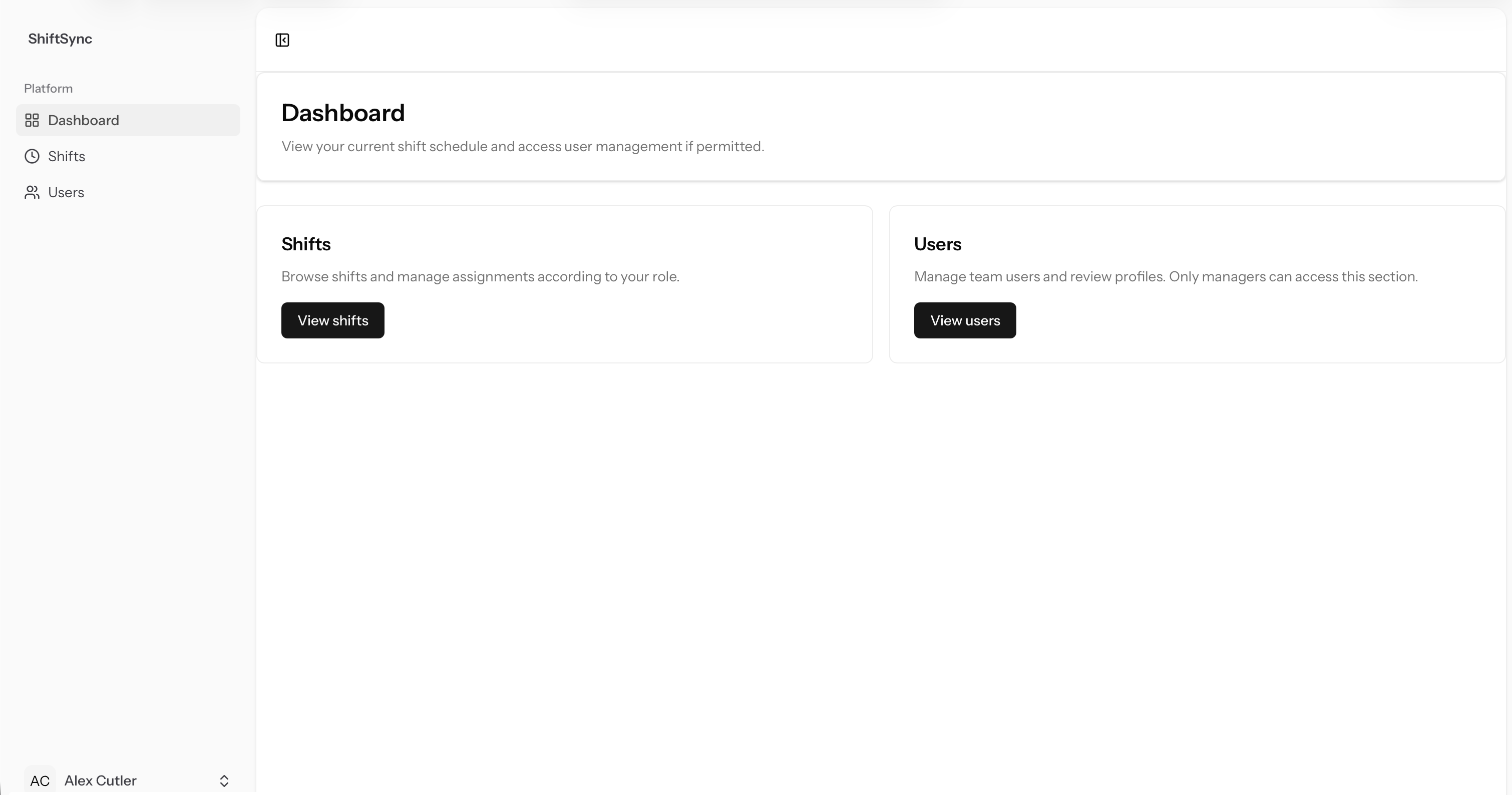Click the Dashboard grid icon in sidebar

click(x=32, y=120)
